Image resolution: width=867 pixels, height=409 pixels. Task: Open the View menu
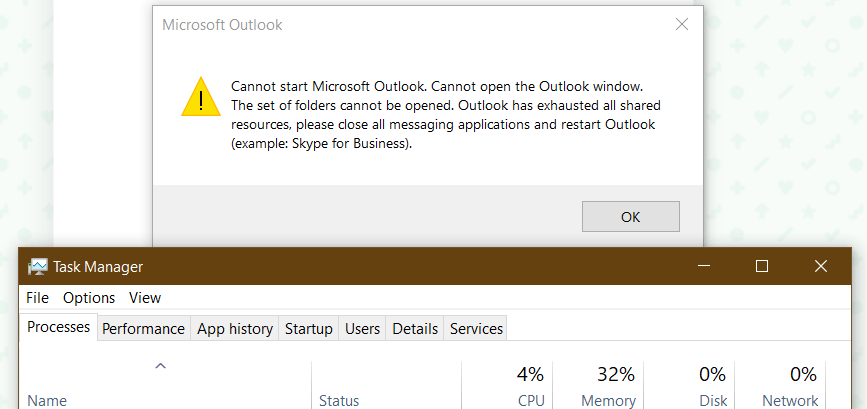coord(145,297)
